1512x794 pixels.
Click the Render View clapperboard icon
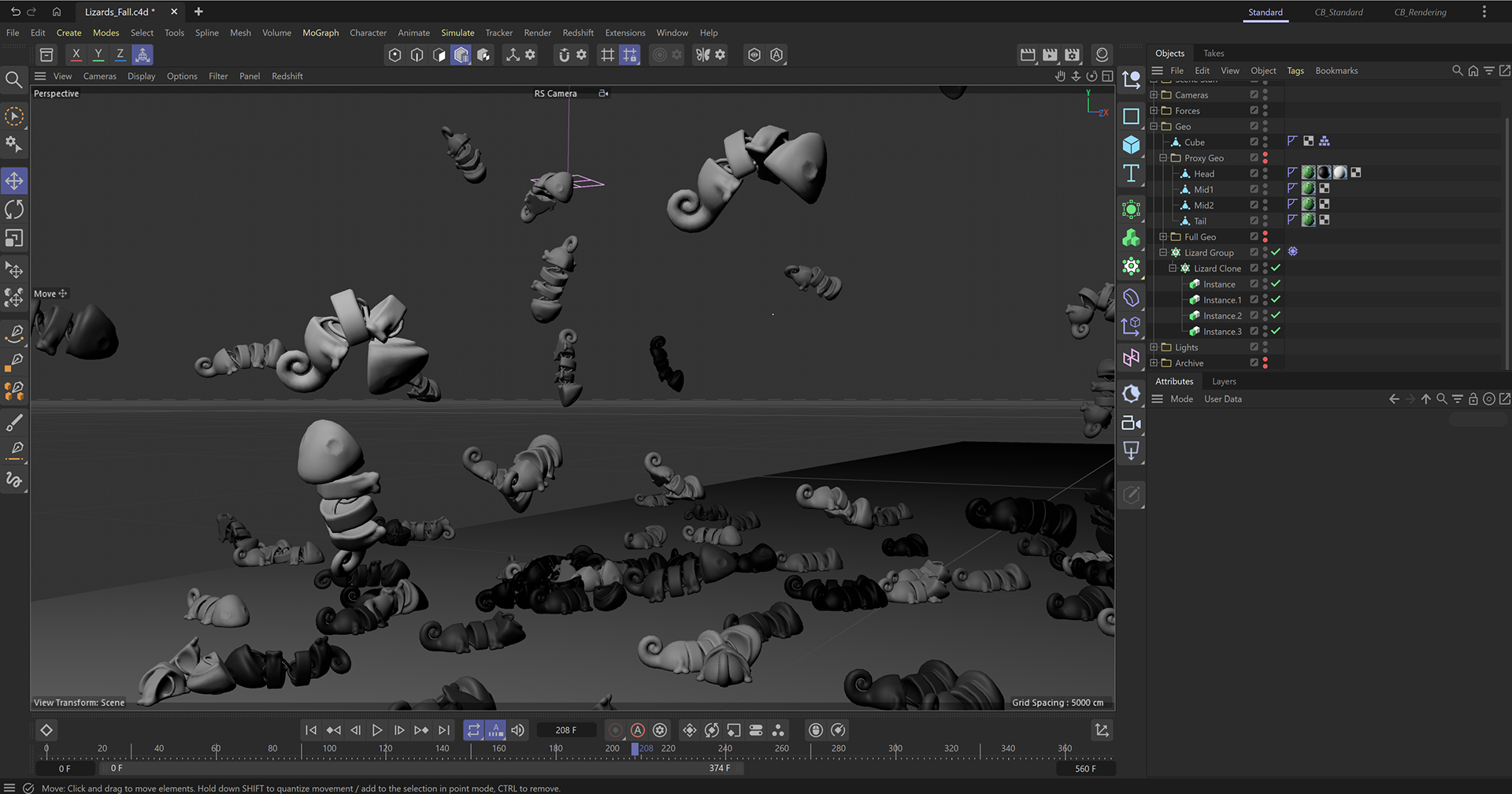tap(1028, 54)
